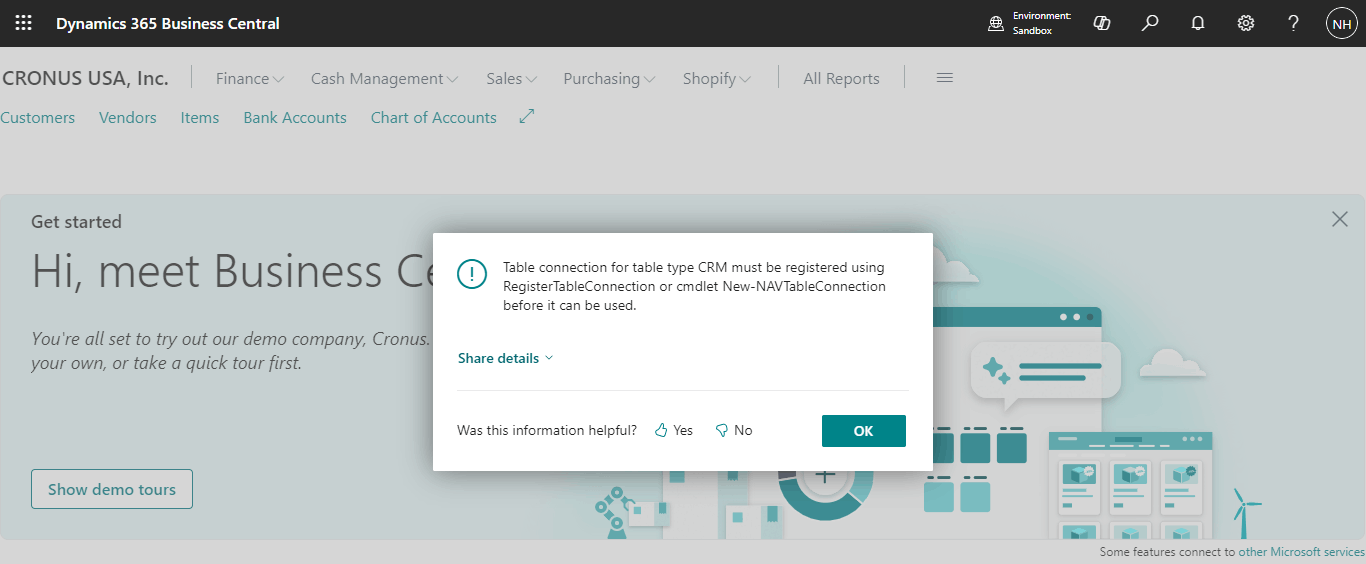This screenshot has width=1366, height=564.
Task: Answer Yes with thumbs up
Action: pos(674,431)
